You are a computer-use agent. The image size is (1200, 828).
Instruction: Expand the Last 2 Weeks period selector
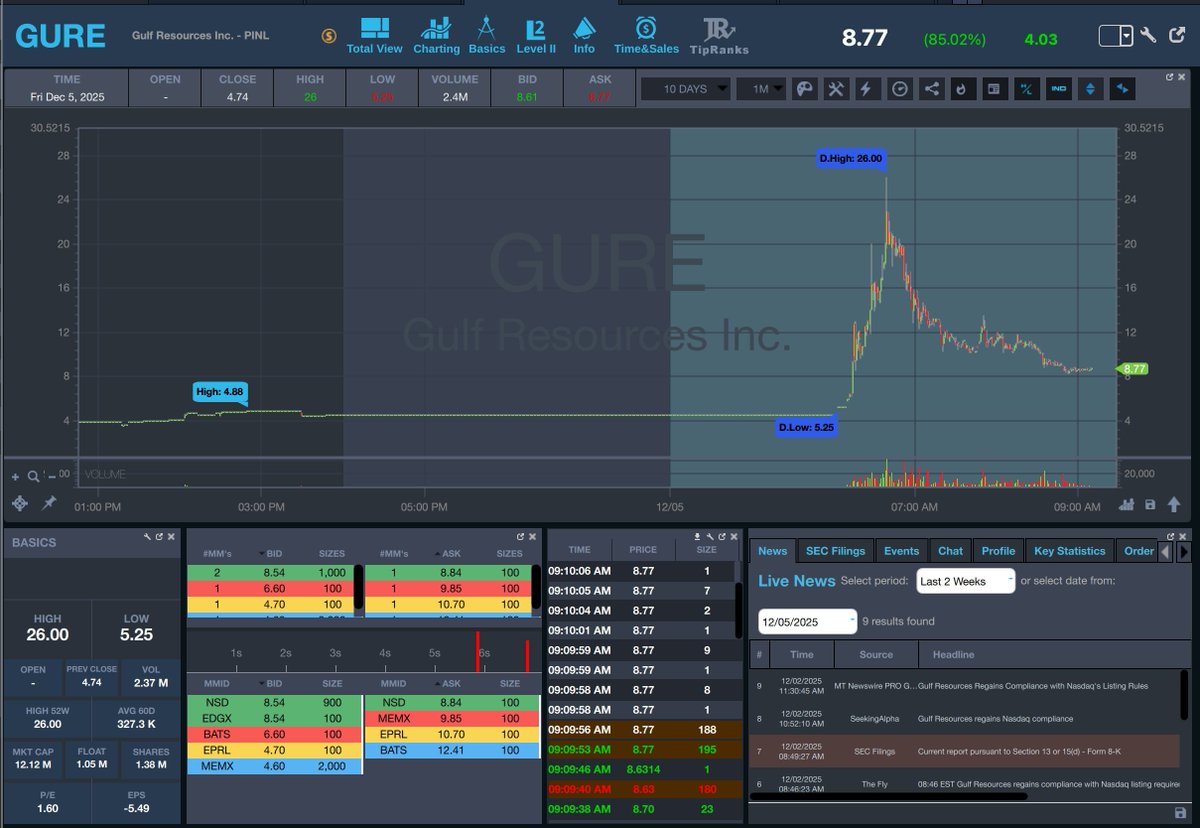pos(965,579)
